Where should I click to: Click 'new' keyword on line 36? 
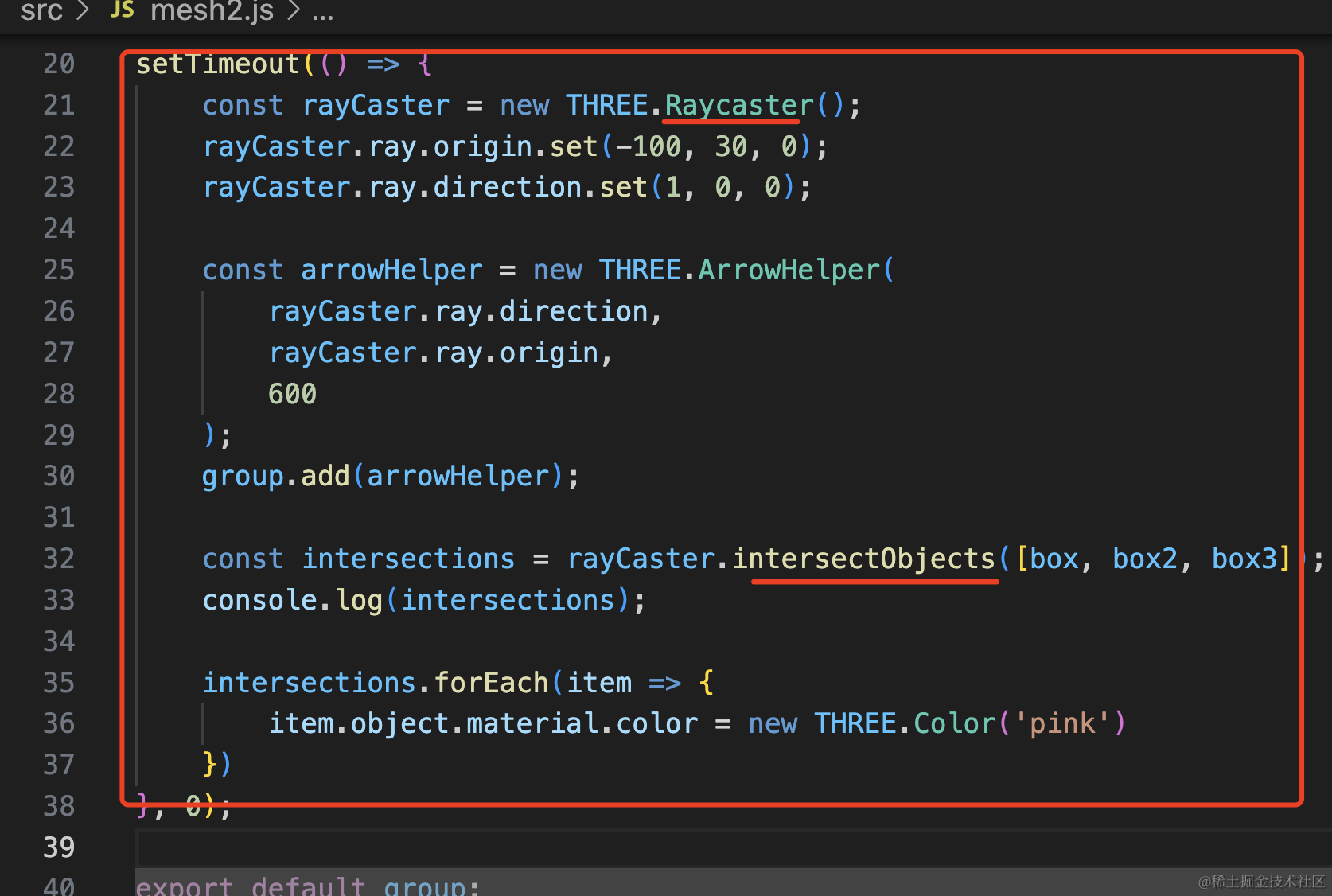point(773,723)
